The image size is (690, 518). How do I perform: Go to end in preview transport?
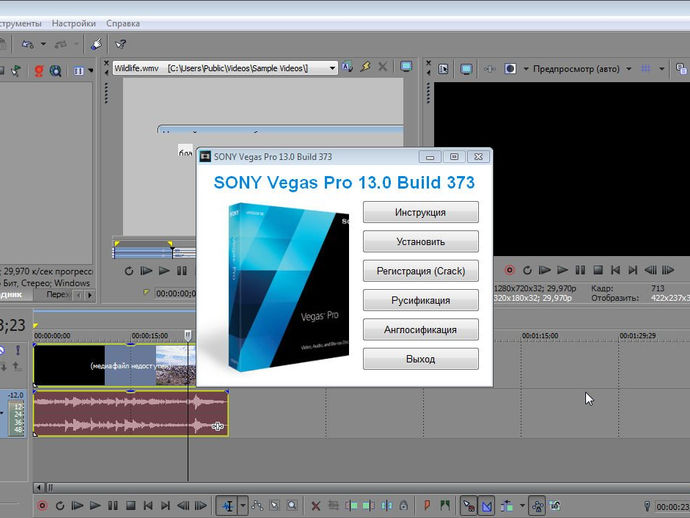(x=632, y=270)
